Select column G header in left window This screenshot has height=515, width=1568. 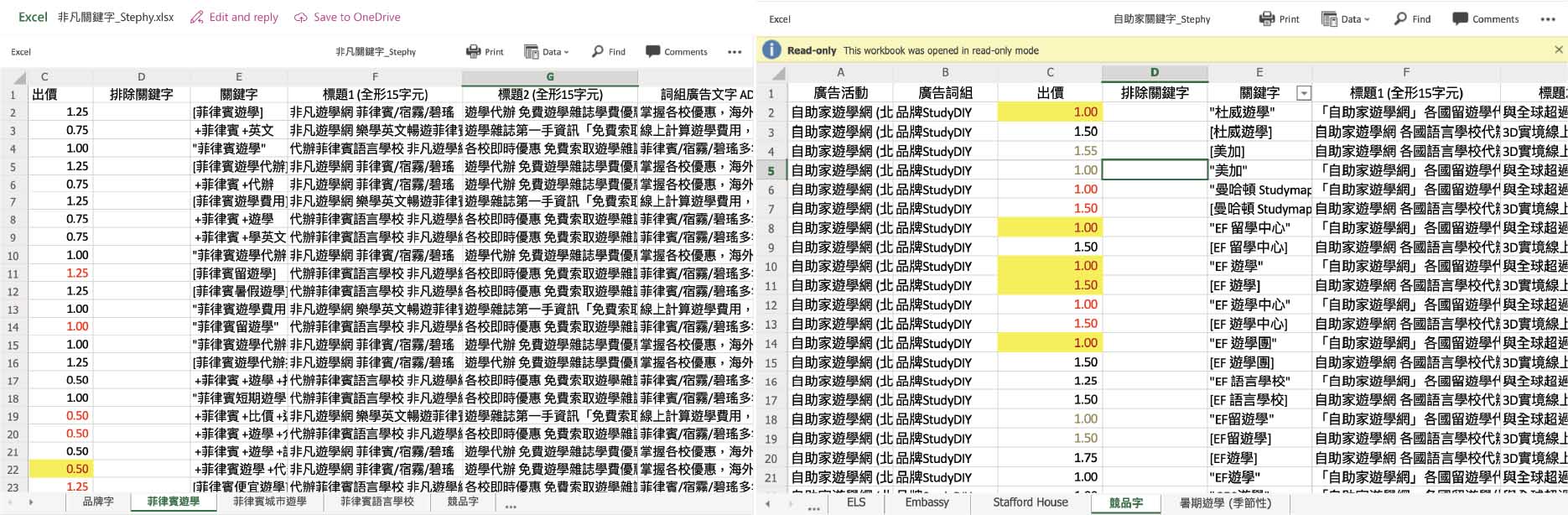tap(550, 76)
